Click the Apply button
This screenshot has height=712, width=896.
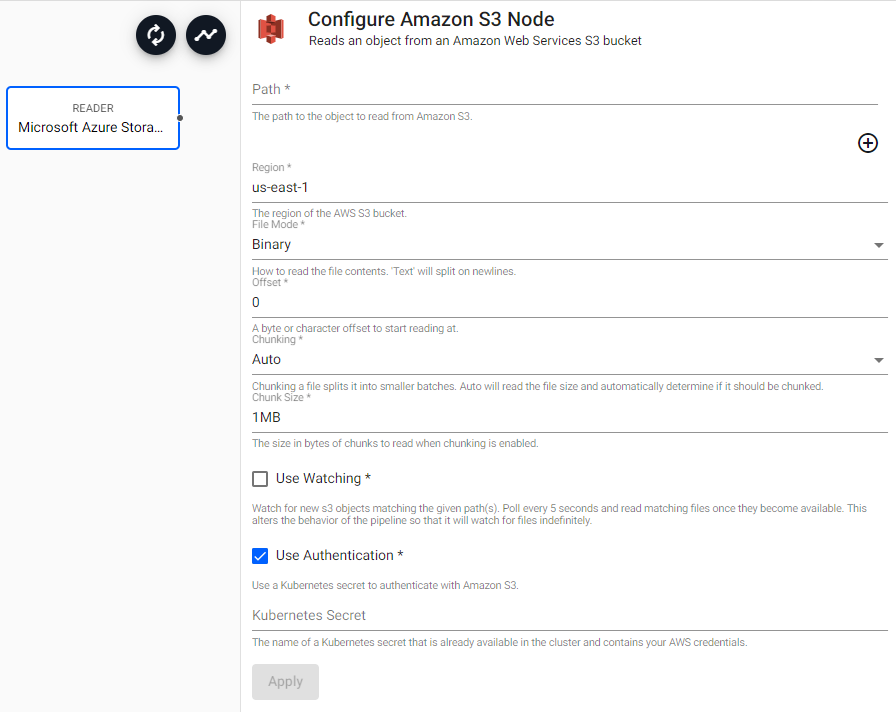(285, 682)
